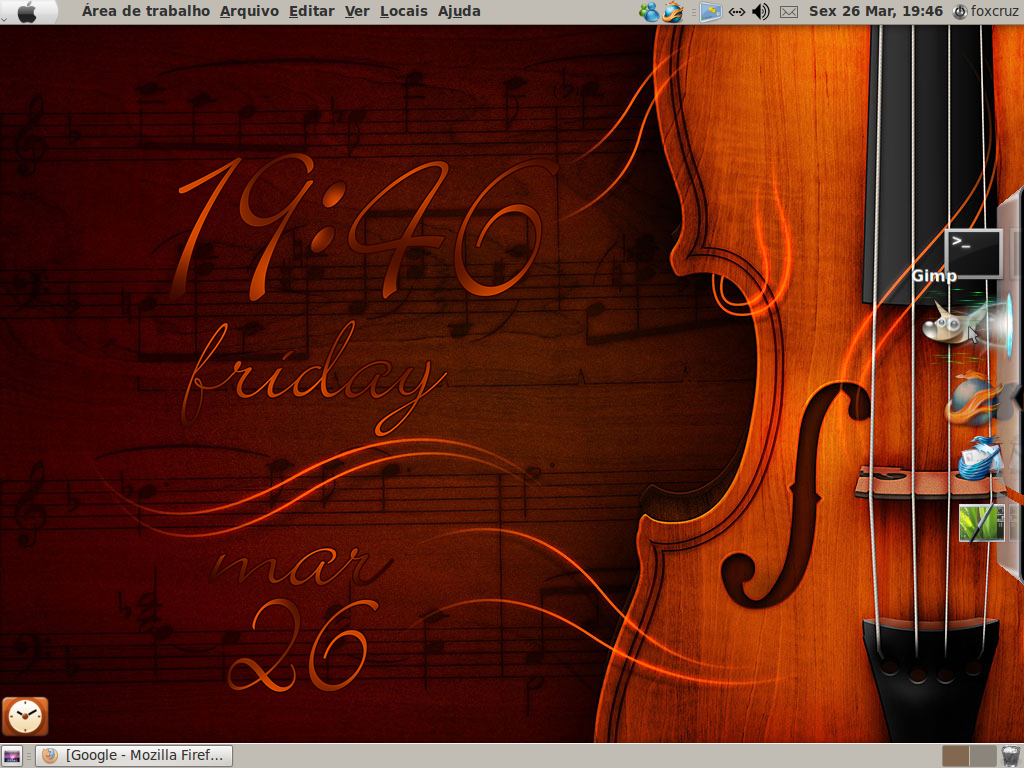Viewport: 1024px width, 768px height.
Task: Click the flaming globe icon in the top panel
Action: pyautogui.click(x=672, y=12)
